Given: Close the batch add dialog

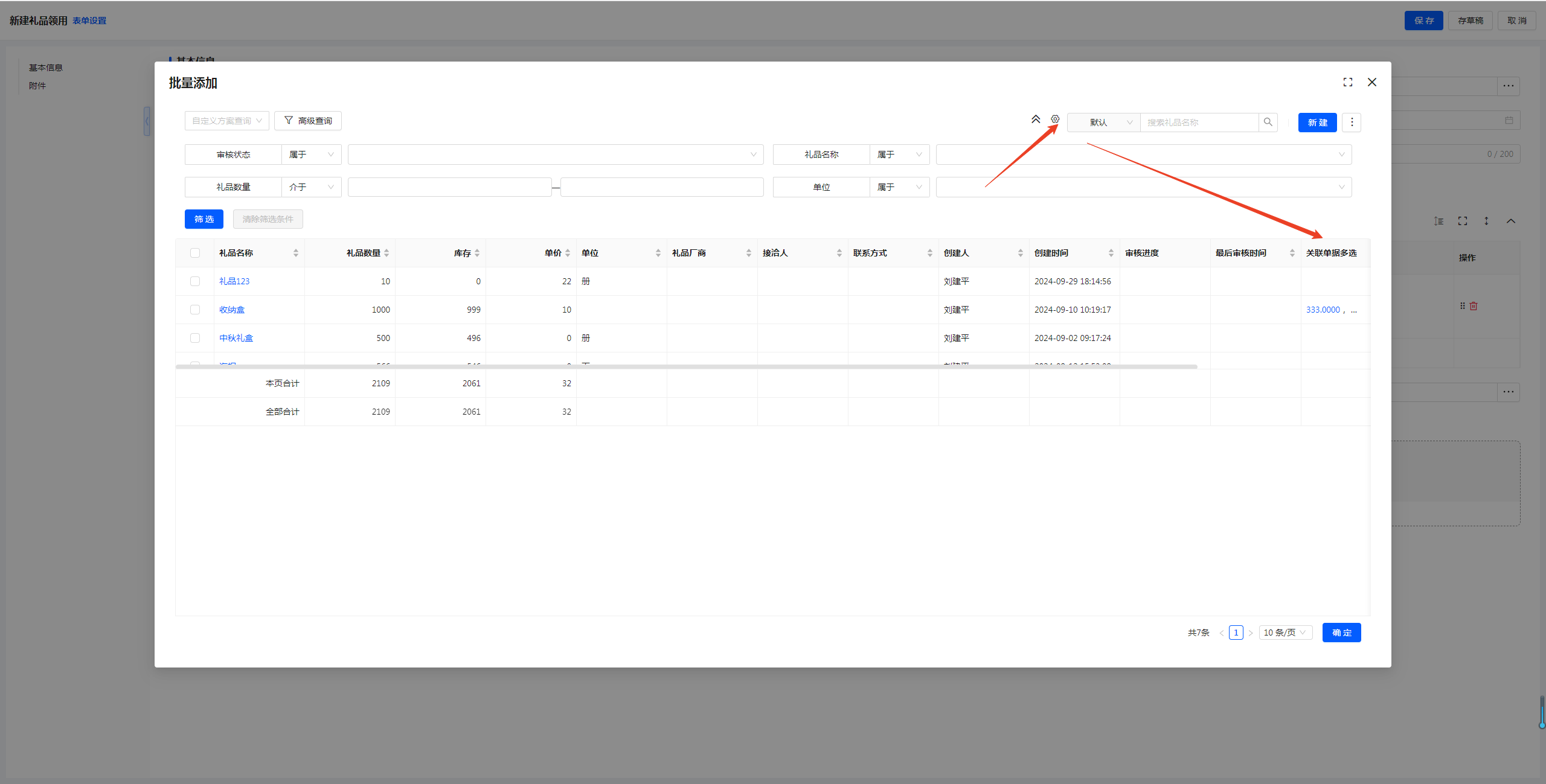Looking at the screenshot, I should (x=1372, y=82).
